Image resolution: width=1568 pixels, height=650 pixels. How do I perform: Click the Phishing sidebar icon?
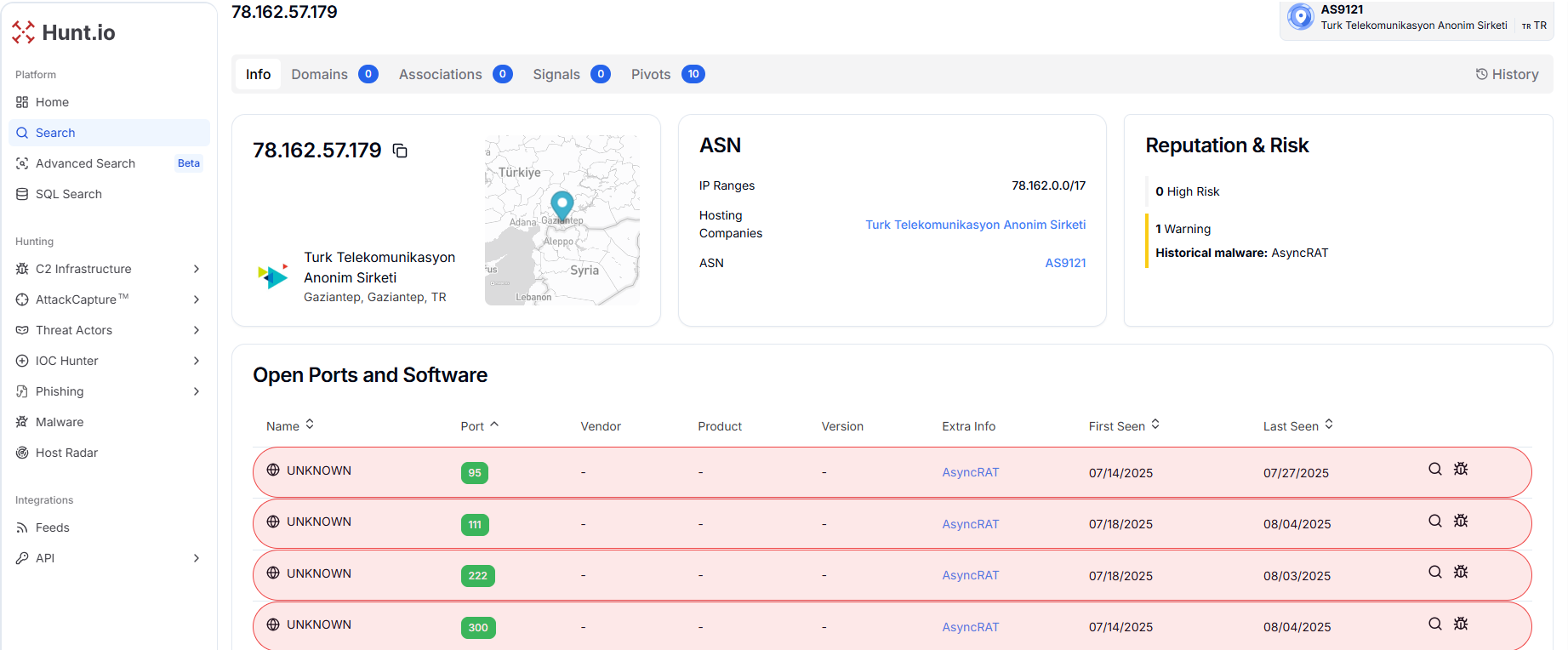click(22, 391)
